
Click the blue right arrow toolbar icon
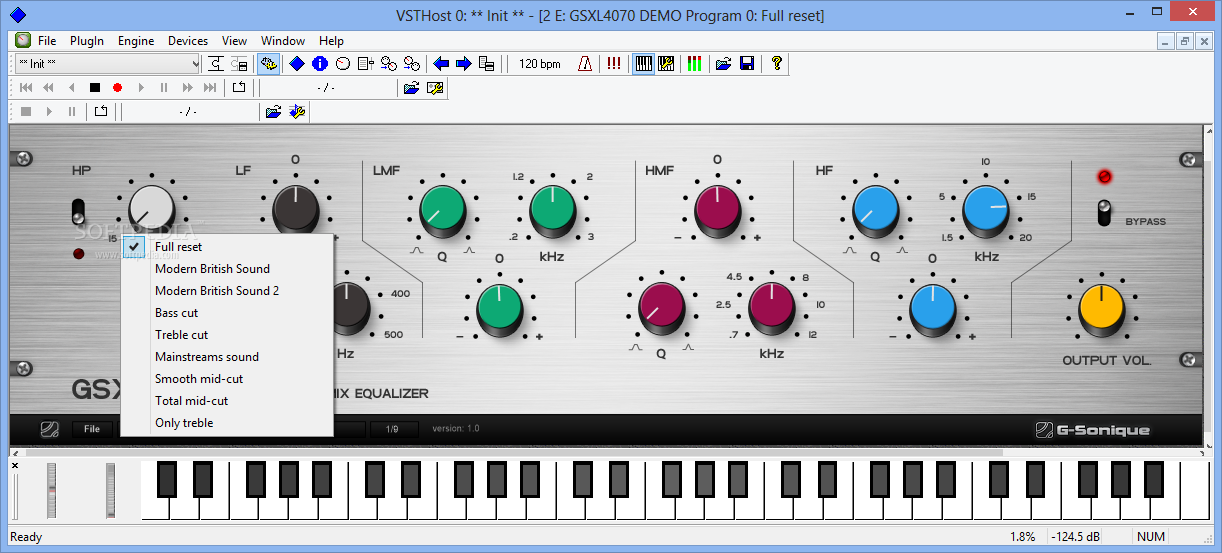(x=464, y=63)
